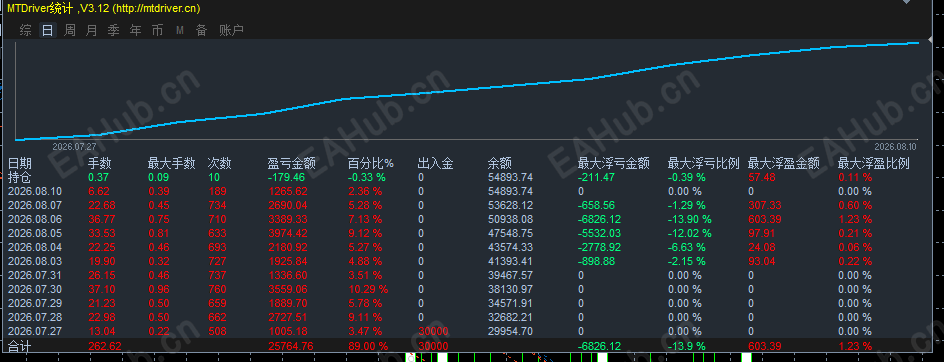Click the 30000 deposit in the 2026.07.27 row

[433, 331]
